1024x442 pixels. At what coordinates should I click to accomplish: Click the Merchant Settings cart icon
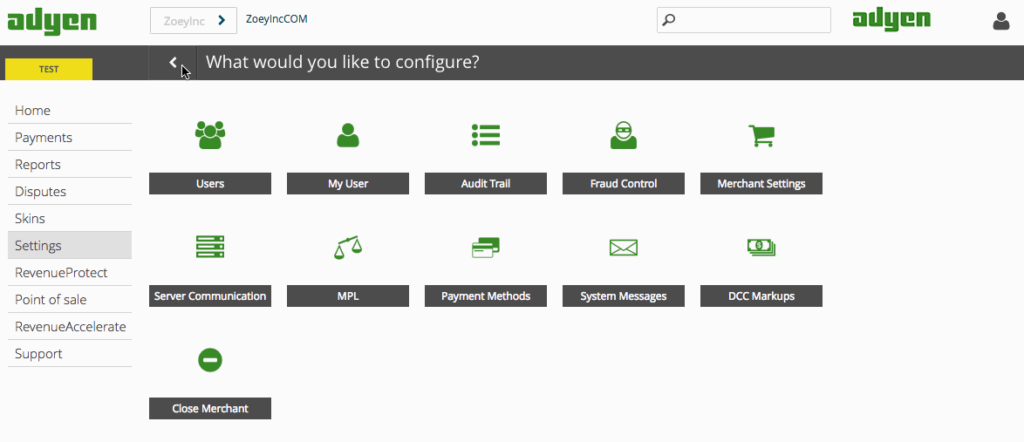click(762, 135)
